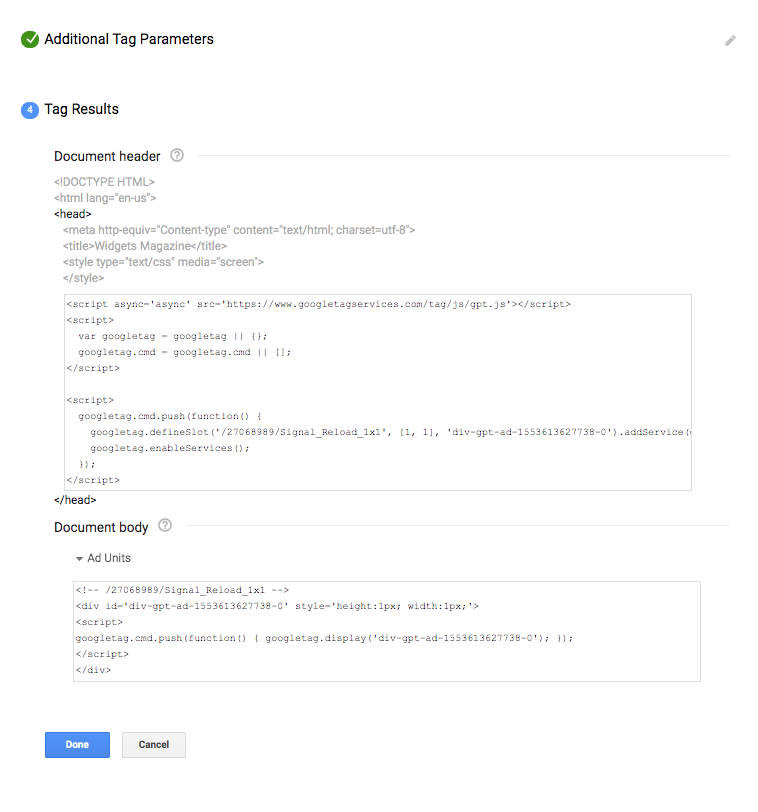
Task: Click the pencil edit icon
Action: pyautogui.click(x=730, y=41)
